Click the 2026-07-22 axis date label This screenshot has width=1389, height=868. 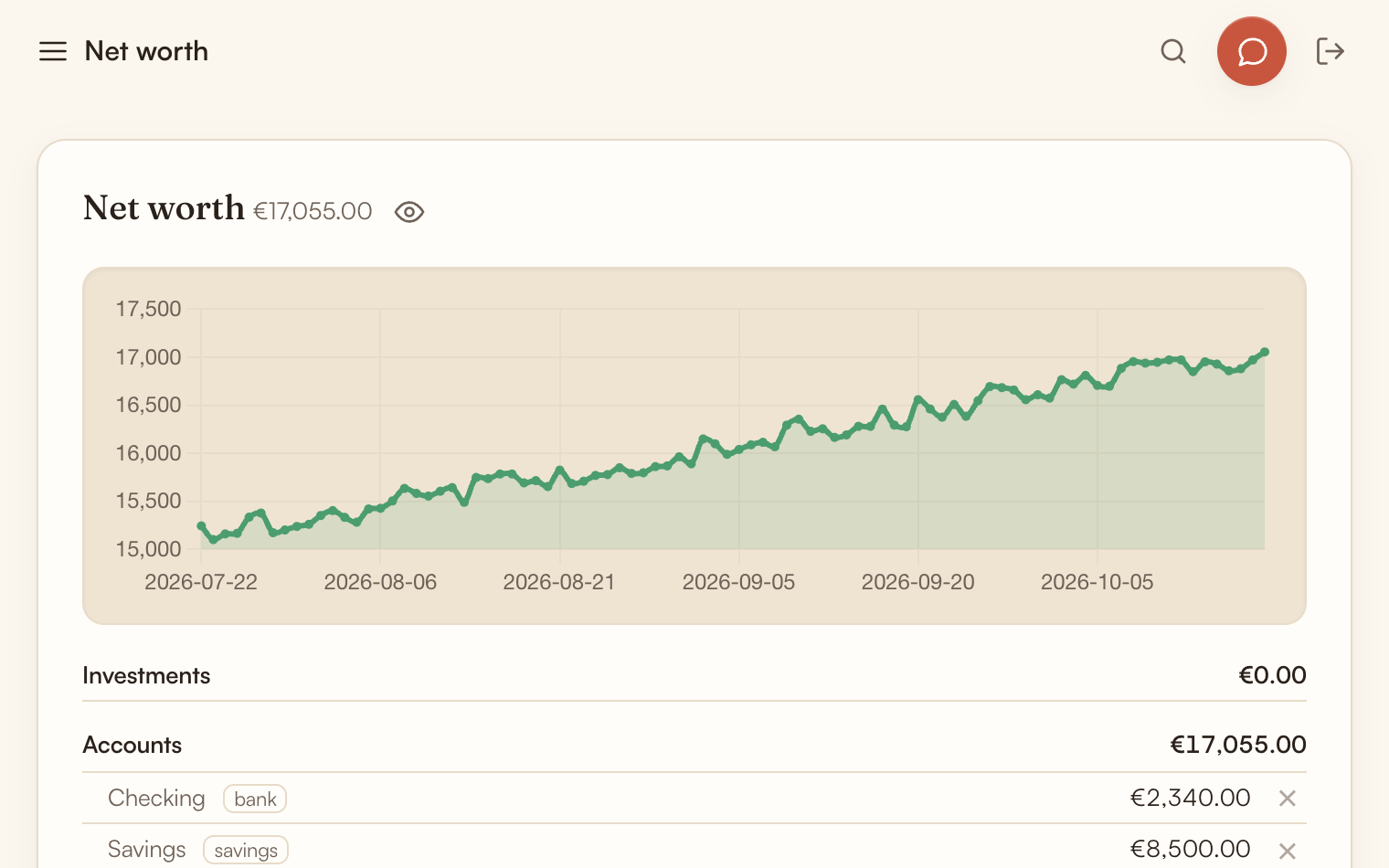(x=201, y=582)
